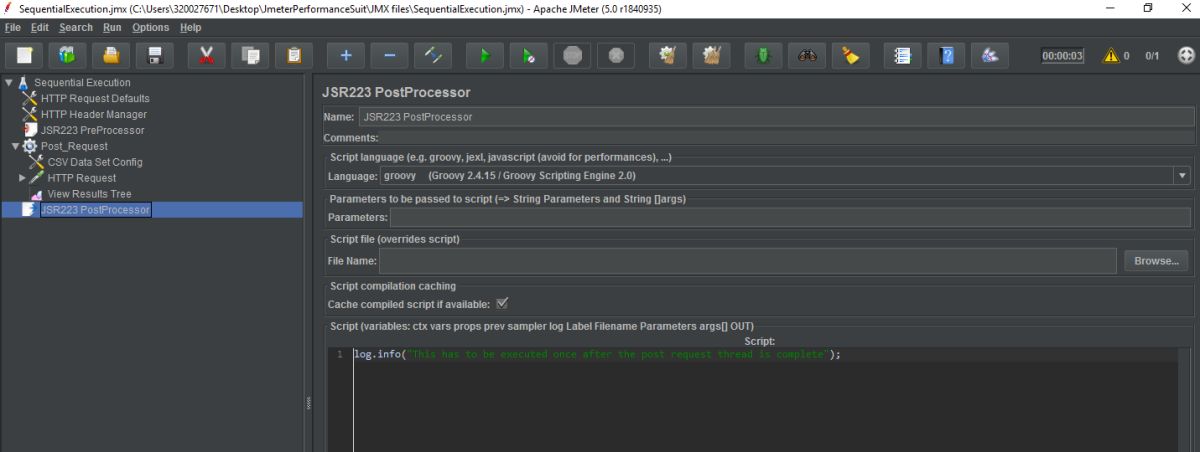
Task: Open the Options menu
Action: [x=150, y=27]
